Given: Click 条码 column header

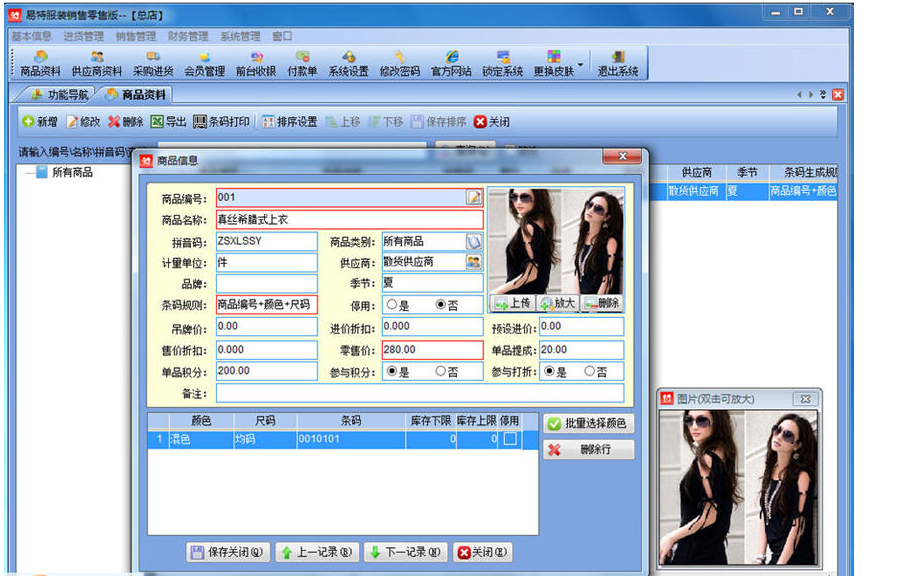Looking at the screenshot, I should (351, 421).
